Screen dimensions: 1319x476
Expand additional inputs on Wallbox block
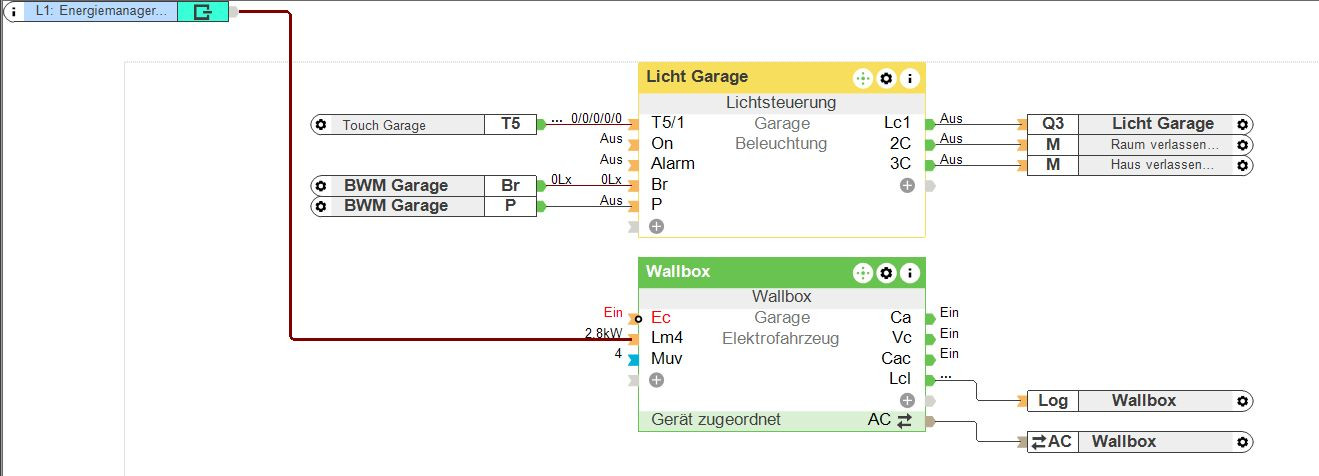tap(656, 380)
